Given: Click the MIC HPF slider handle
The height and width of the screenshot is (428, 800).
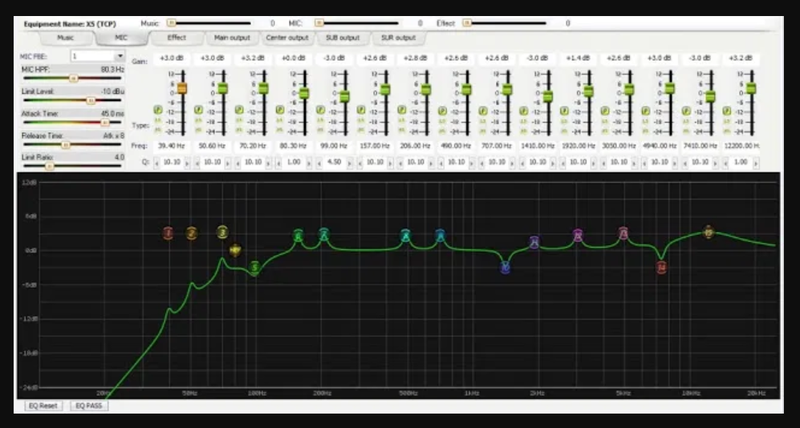Looking at the screenshot, I should (73, 78).
